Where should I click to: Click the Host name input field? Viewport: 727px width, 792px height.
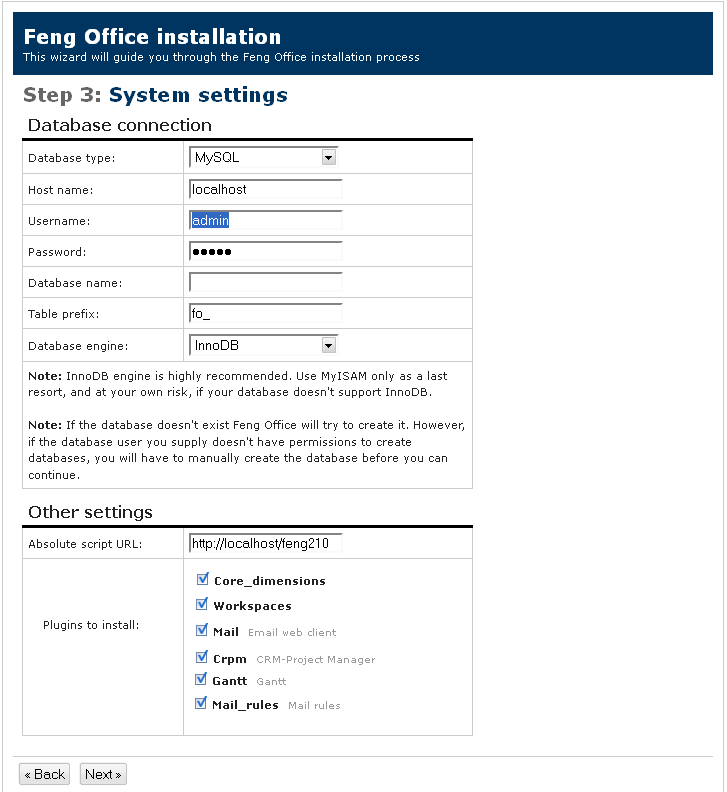(x=265, y=189)
